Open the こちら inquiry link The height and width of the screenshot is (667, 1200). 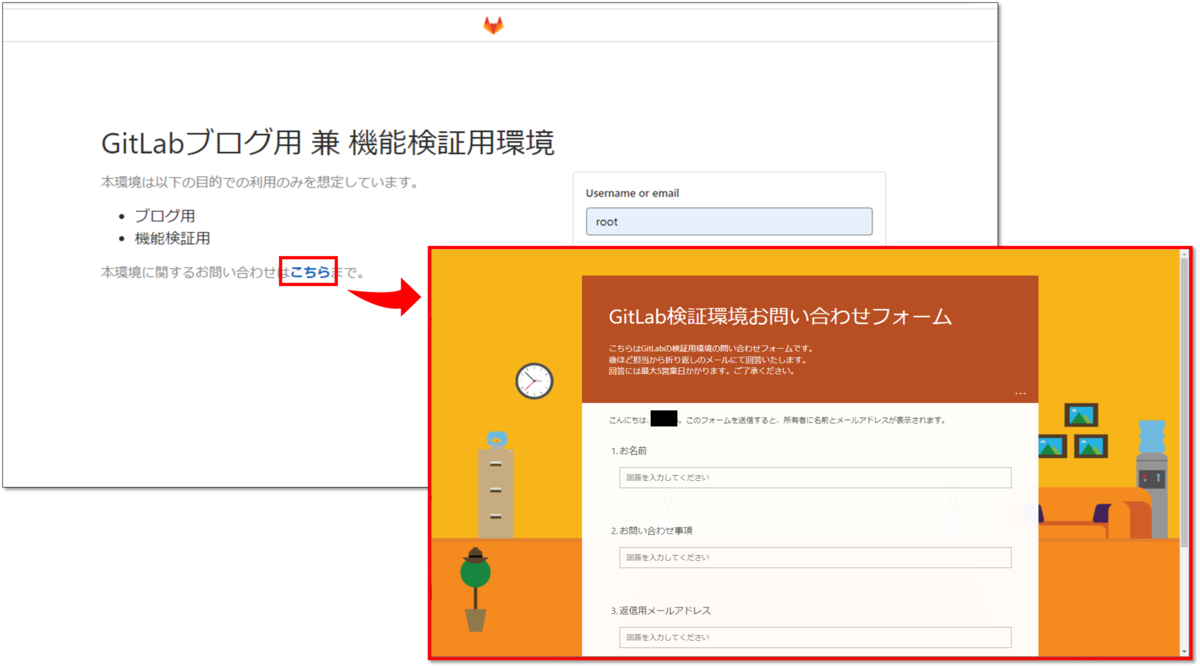[x=310, y=272]
